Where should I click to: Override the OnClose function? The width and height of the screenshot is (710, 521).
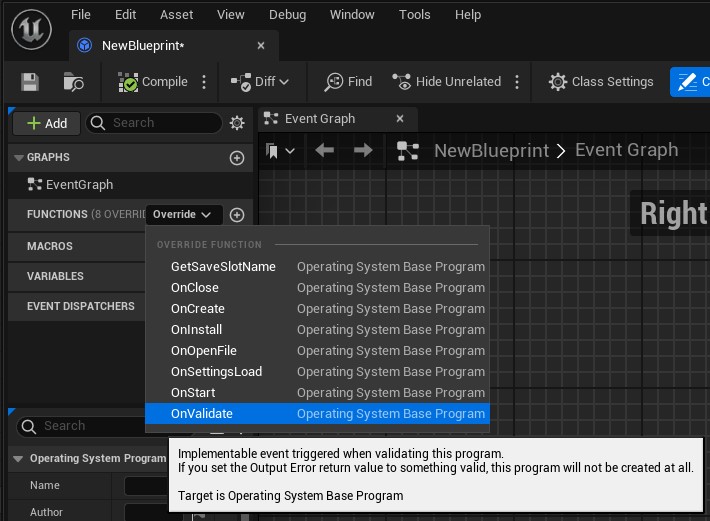pyautogui.click(x=317, y=287)
